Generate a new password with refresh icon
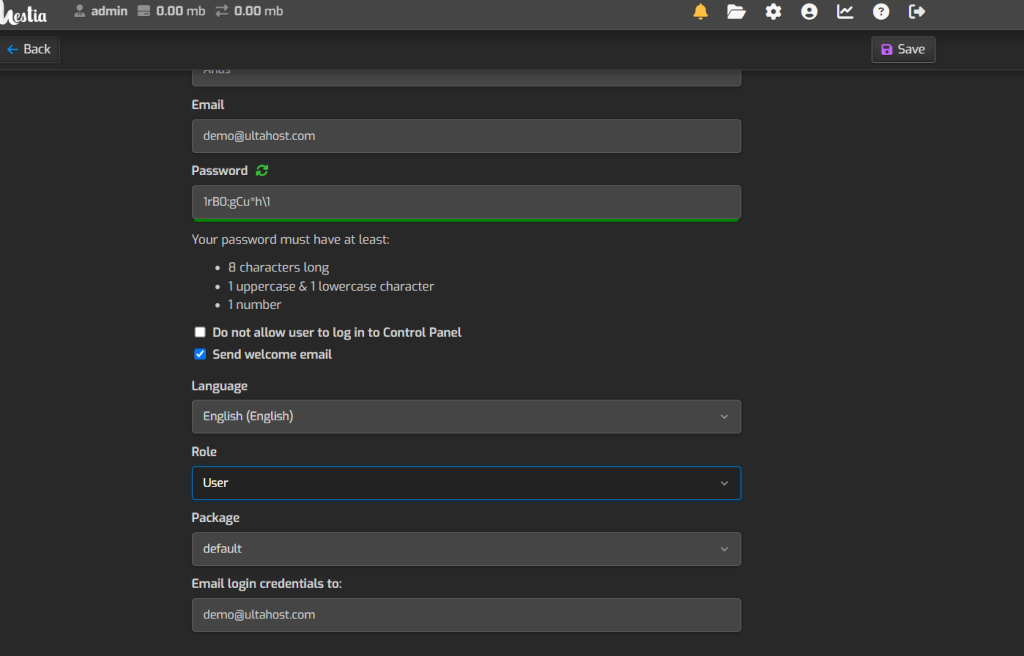This screenshot has height=656, width=1024. click(262, 171)
